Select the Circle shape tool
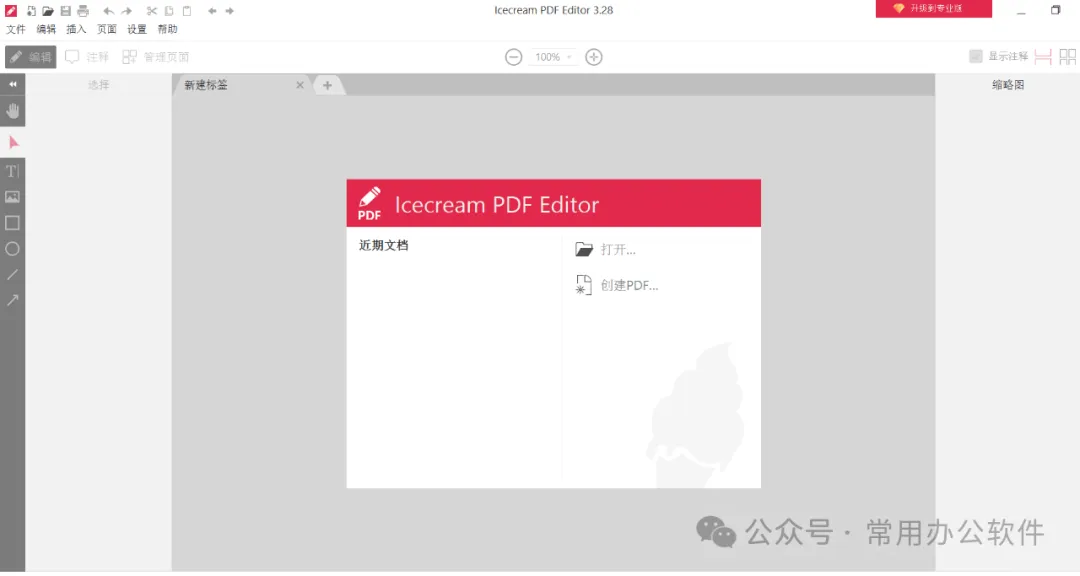The width and height of the screenshot is (1080, 576). 12,249
